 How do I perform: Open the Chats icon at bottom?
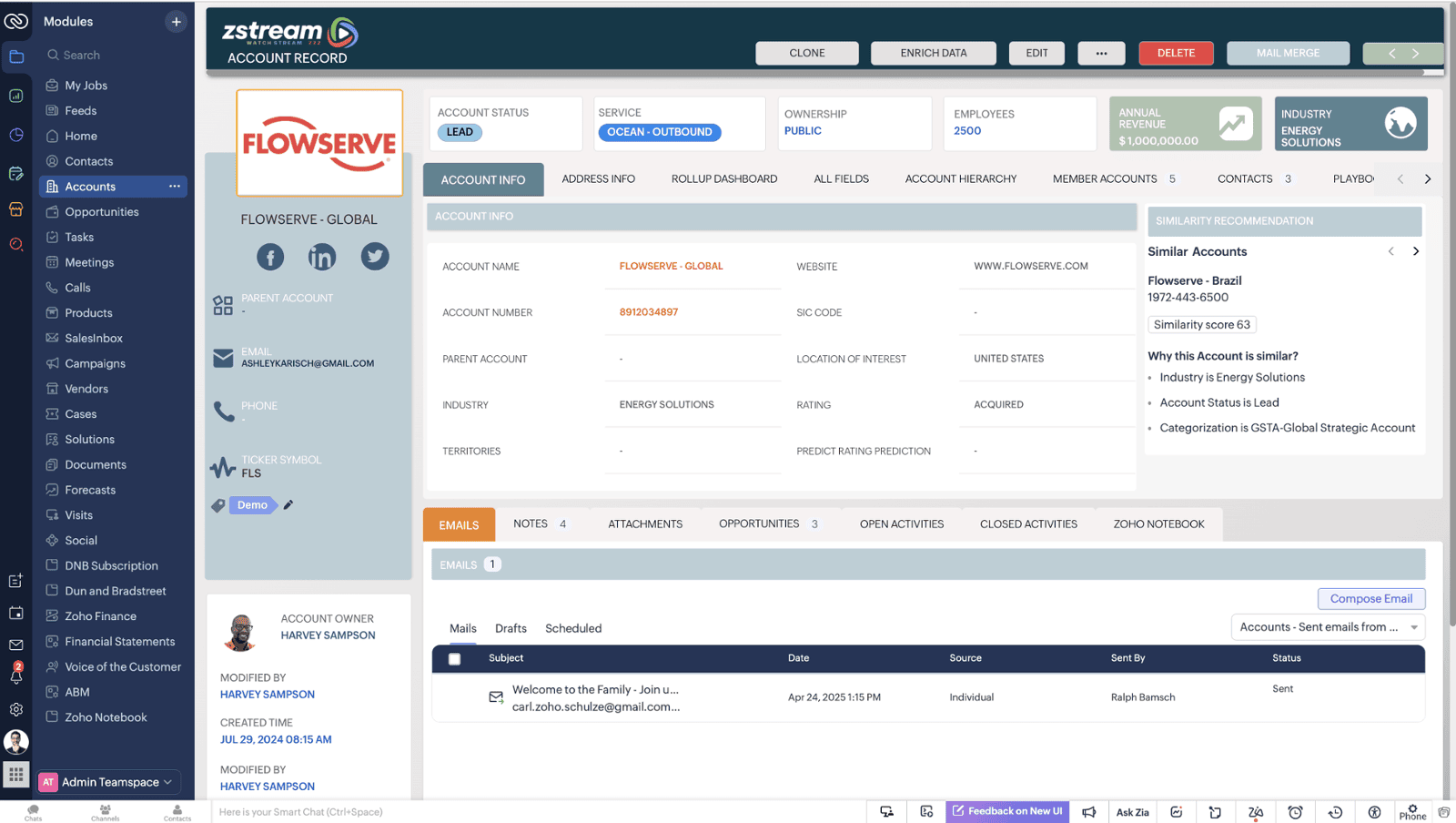[x=34, y=811]
